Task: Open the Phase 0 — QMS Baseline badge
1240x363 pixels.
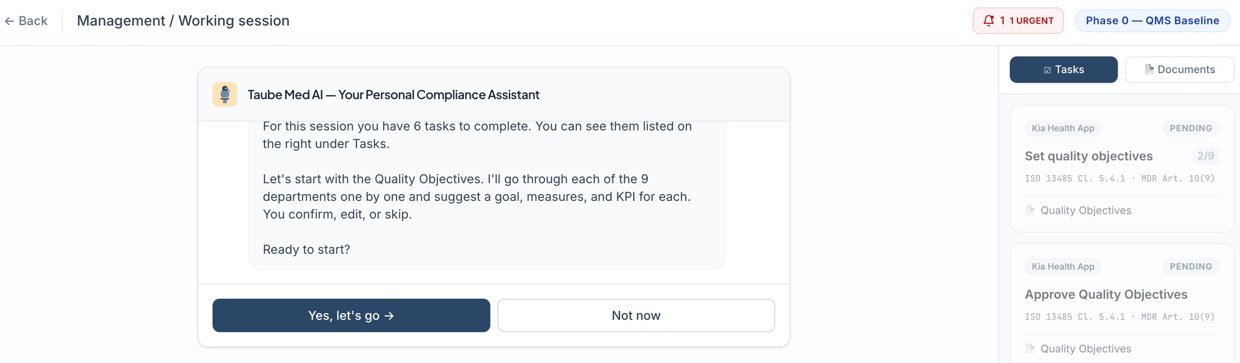Action: (x=1153, y=21)
